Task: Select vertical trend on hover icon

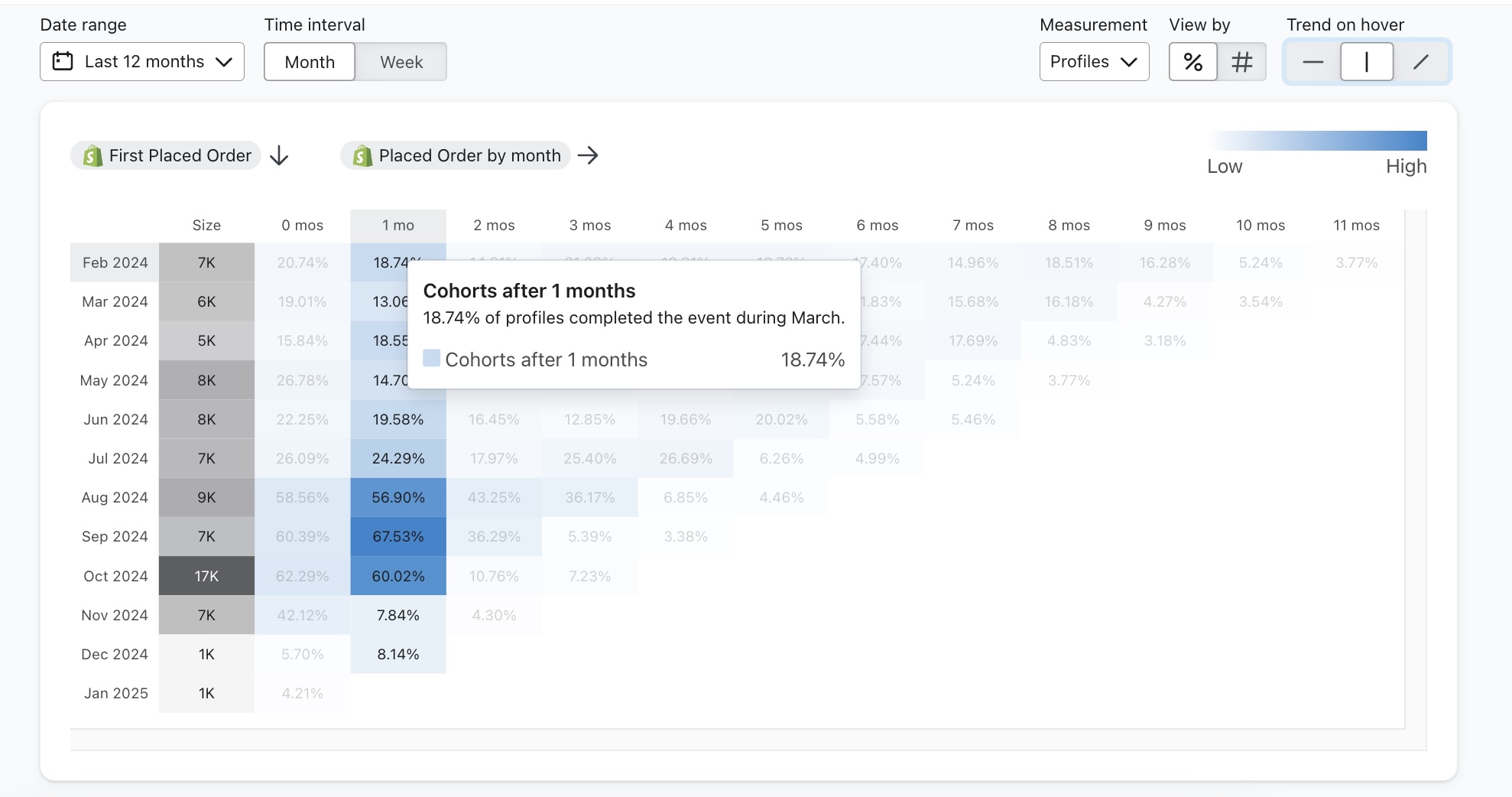Action: point(1366,62)
